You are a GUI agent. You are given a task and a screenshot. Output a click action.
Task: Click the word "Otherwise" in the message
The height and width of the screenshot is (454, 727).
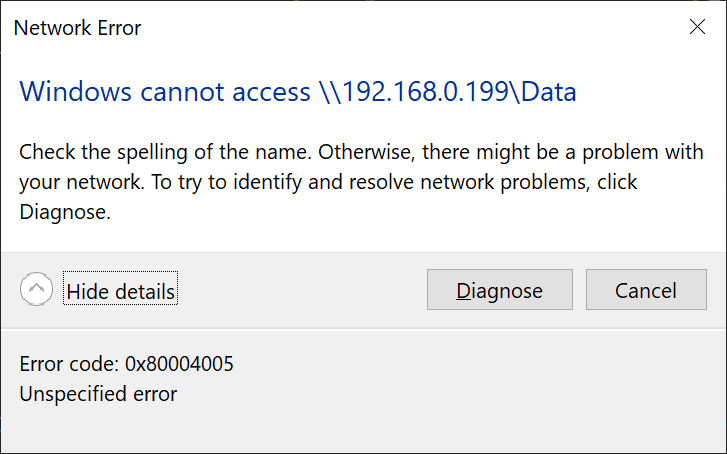[x=366, y=153]
